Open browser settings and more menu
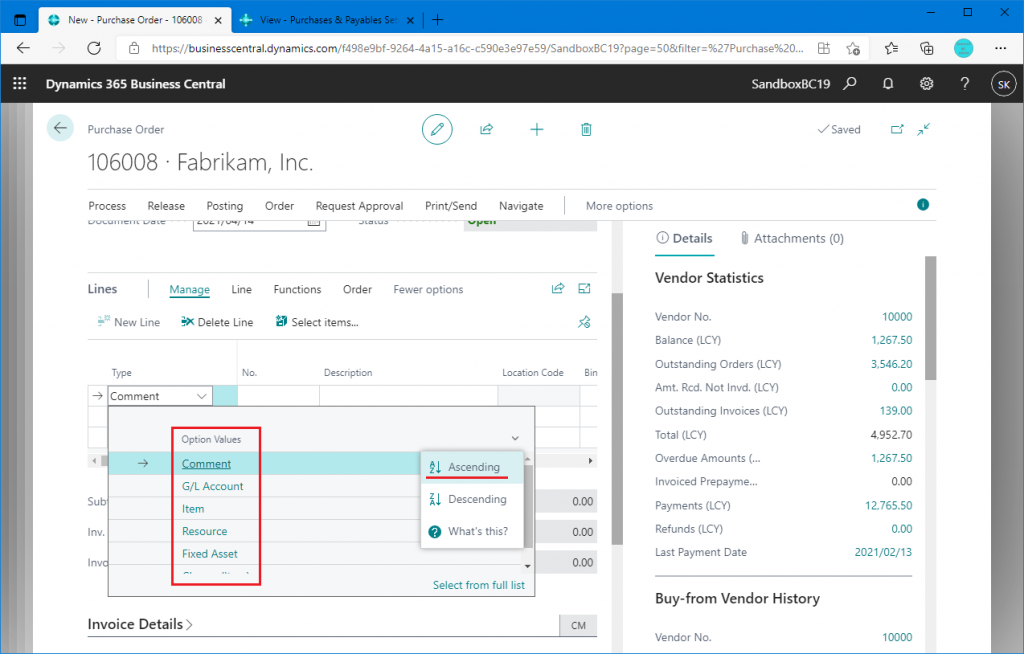 (1000, 48)
